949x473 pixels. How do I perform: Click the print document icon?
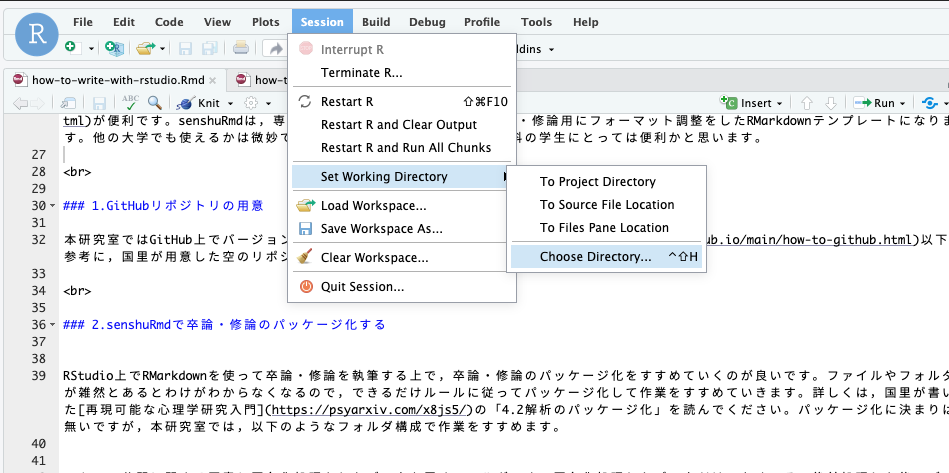tap(241, 47)
